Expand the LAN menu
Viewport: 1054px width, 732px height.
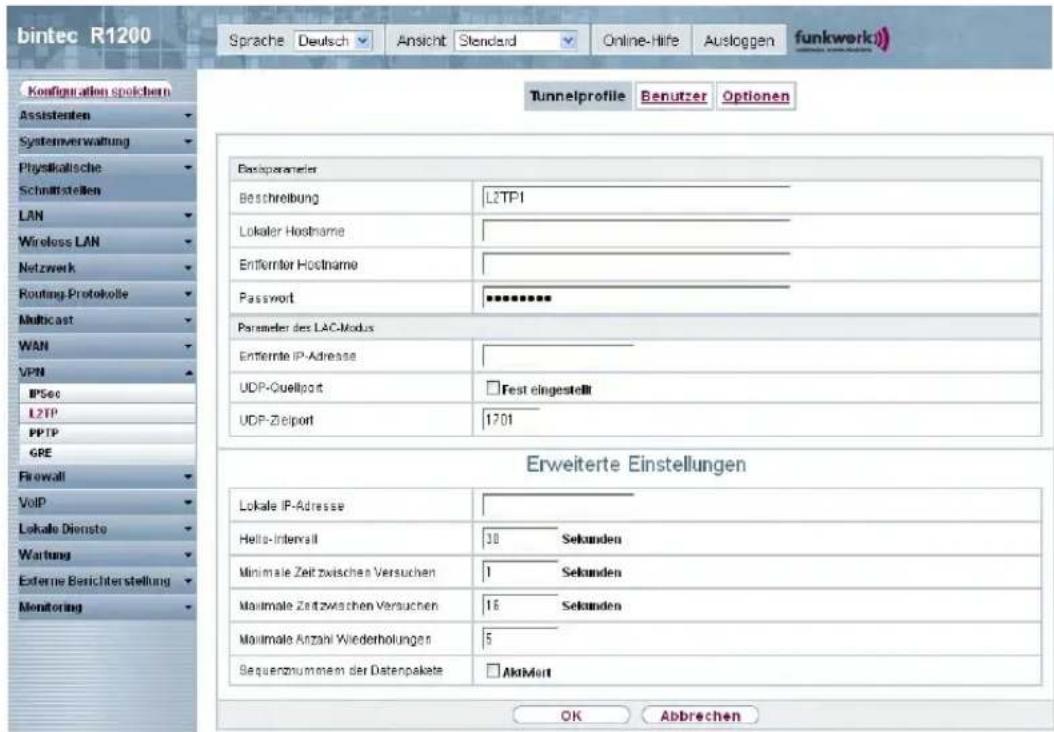pos(106,216)
